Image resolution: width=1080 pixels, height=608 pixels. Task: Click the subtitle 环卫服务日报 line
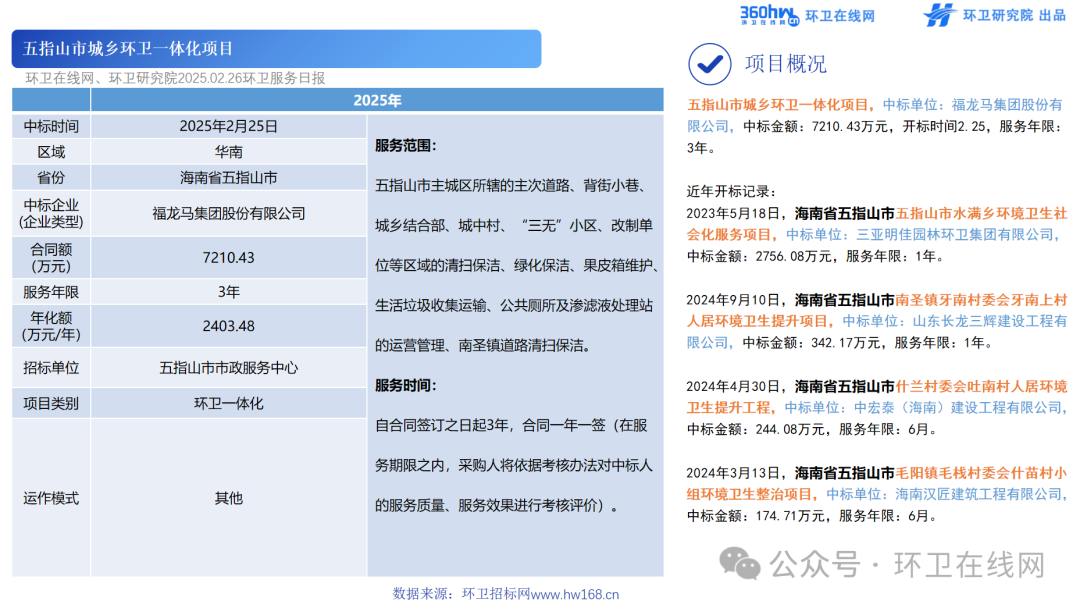[x=176, y=78]
